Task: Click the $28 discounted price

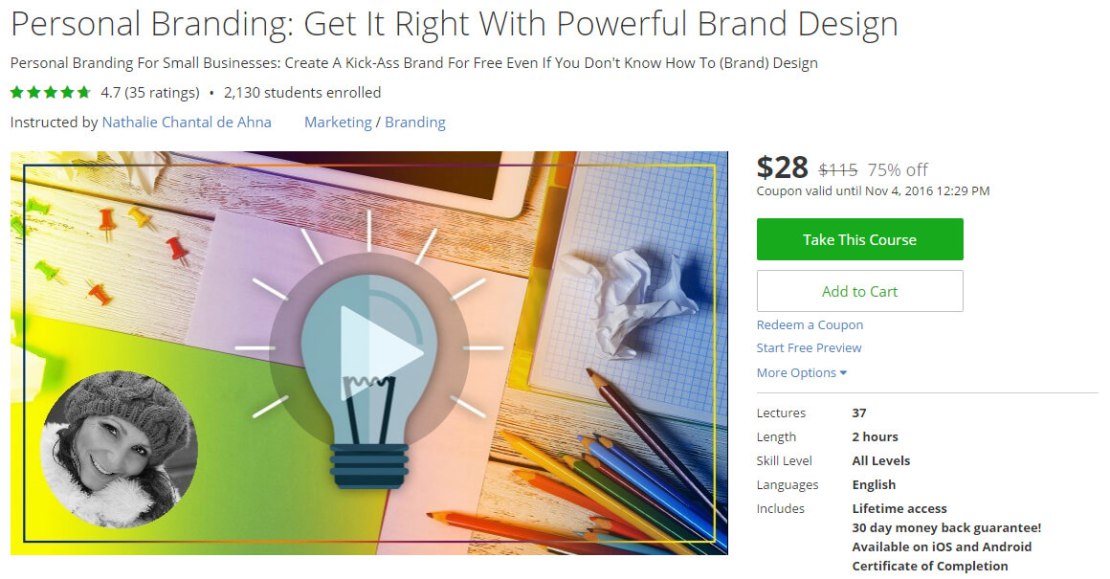Action: (782, 168)
